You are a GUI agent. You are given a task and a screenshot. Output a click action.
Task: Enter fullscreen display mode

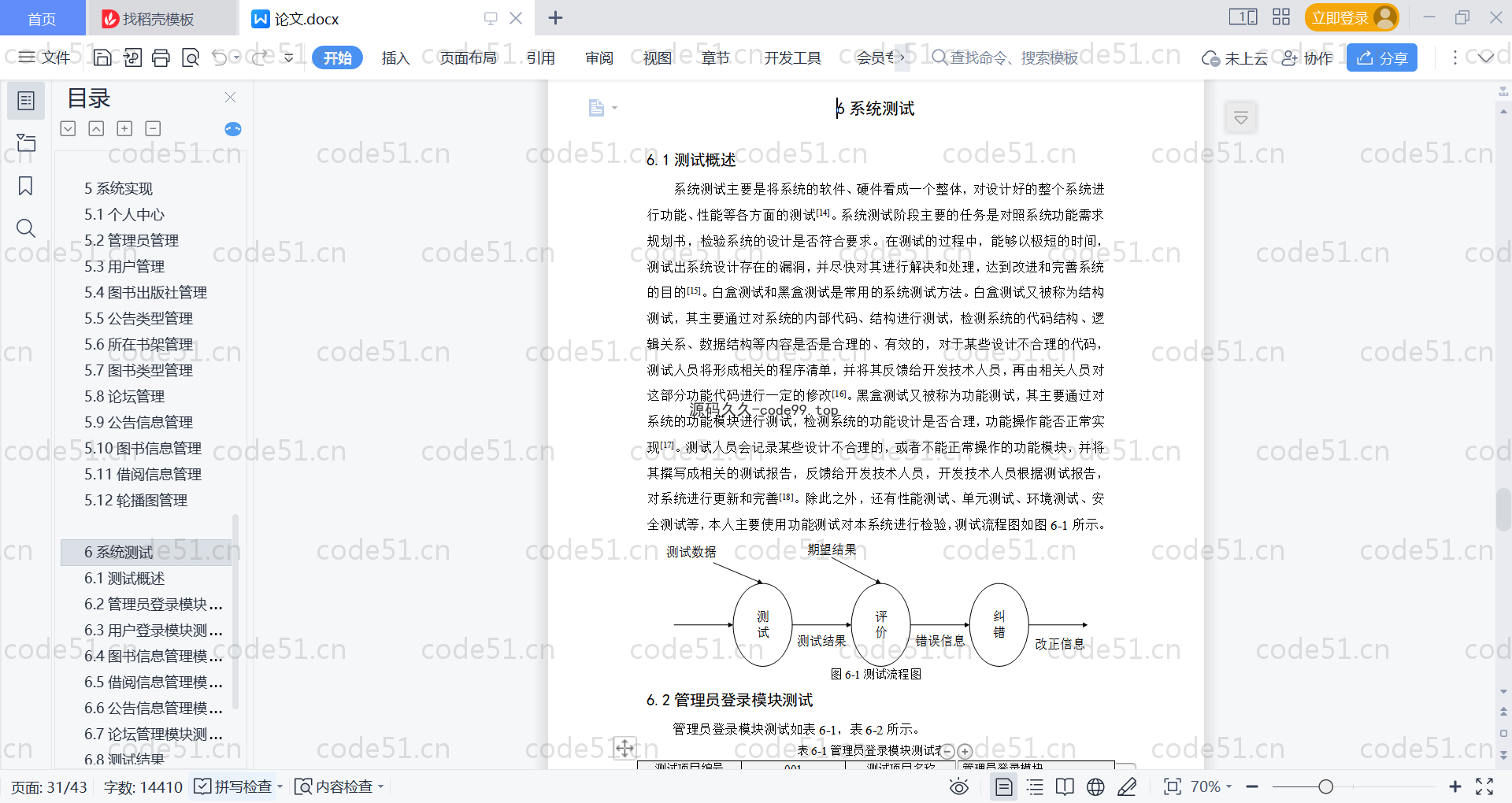(x=1484, y=786)
